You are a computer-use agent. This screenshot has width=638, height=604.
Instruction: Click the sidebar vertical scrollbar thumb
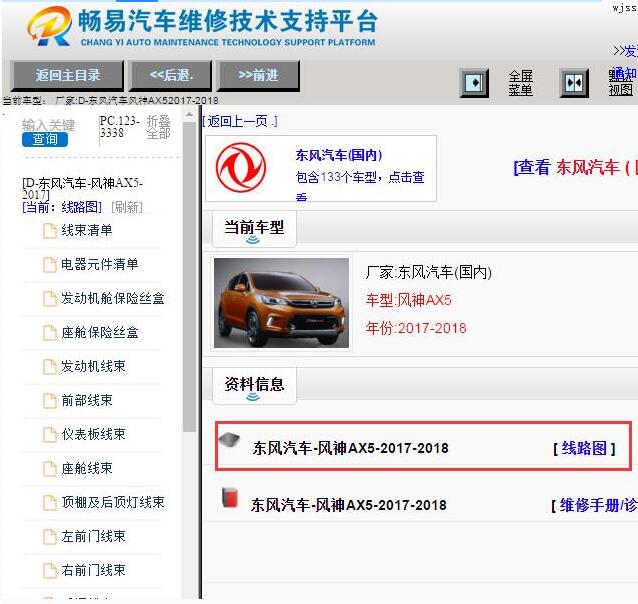click(189, 277)
